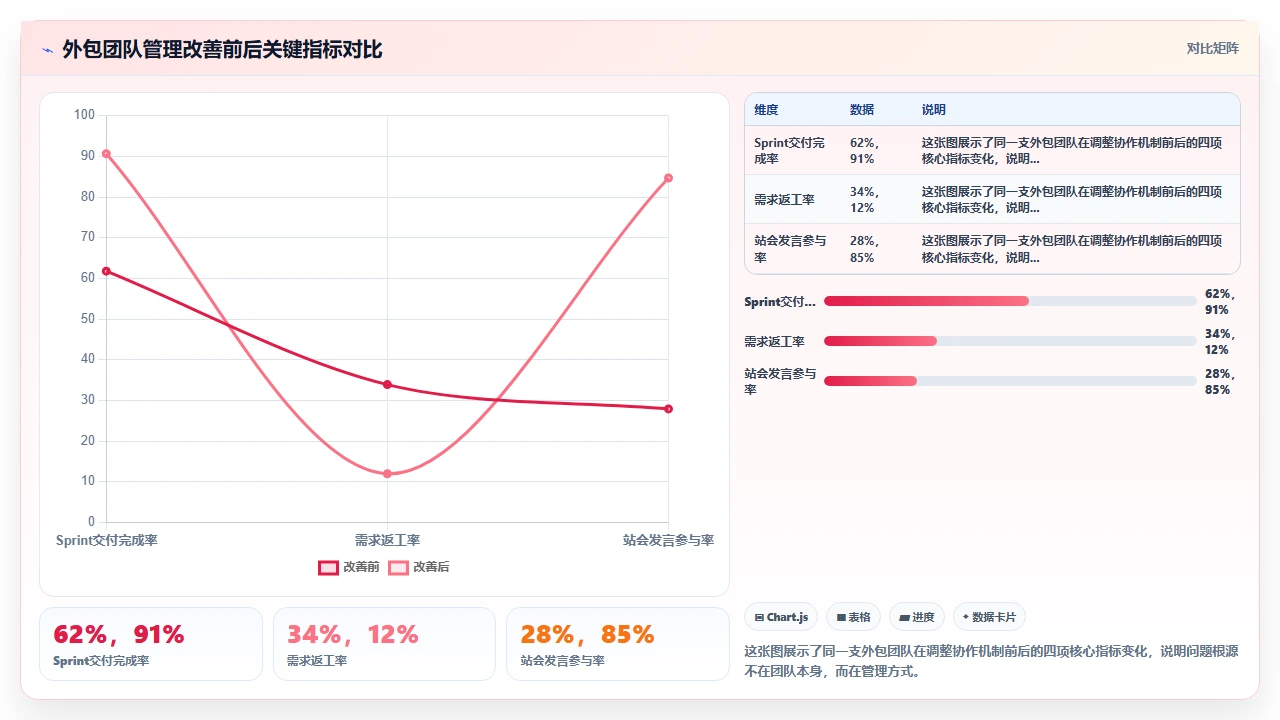1280x720 pixels.
Task: Click progress value 62%, 91% beside the bar
Action: tap(1221, 301)
